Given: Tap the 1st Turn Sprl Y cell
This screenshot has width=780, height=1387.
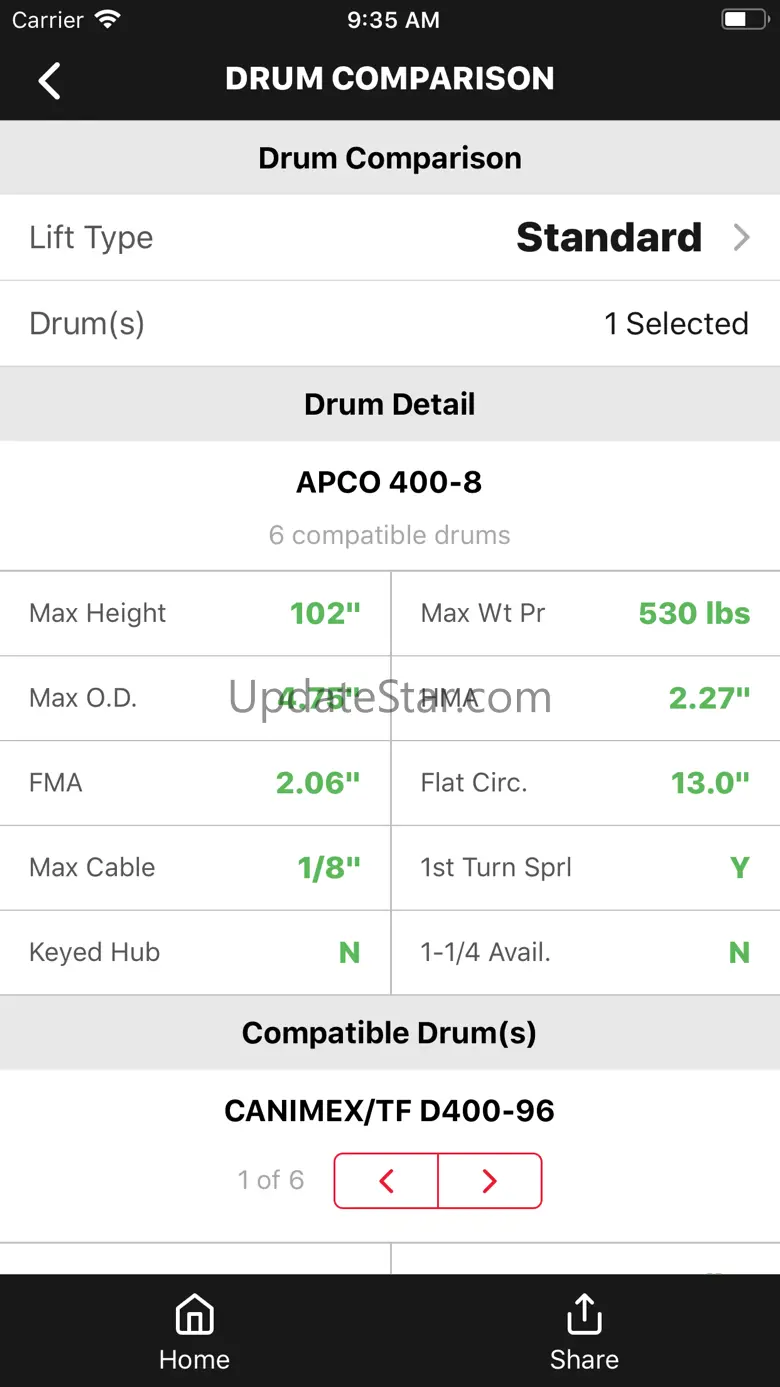Looking at the screenshot, I should point(586,867).
